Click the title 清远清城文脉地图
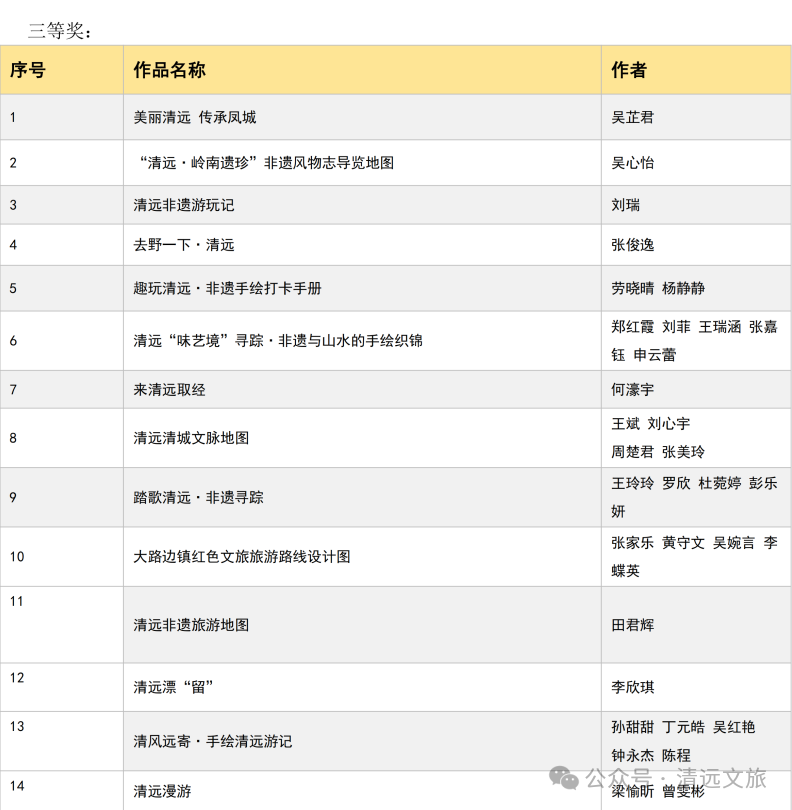 [x=191, y=438]
